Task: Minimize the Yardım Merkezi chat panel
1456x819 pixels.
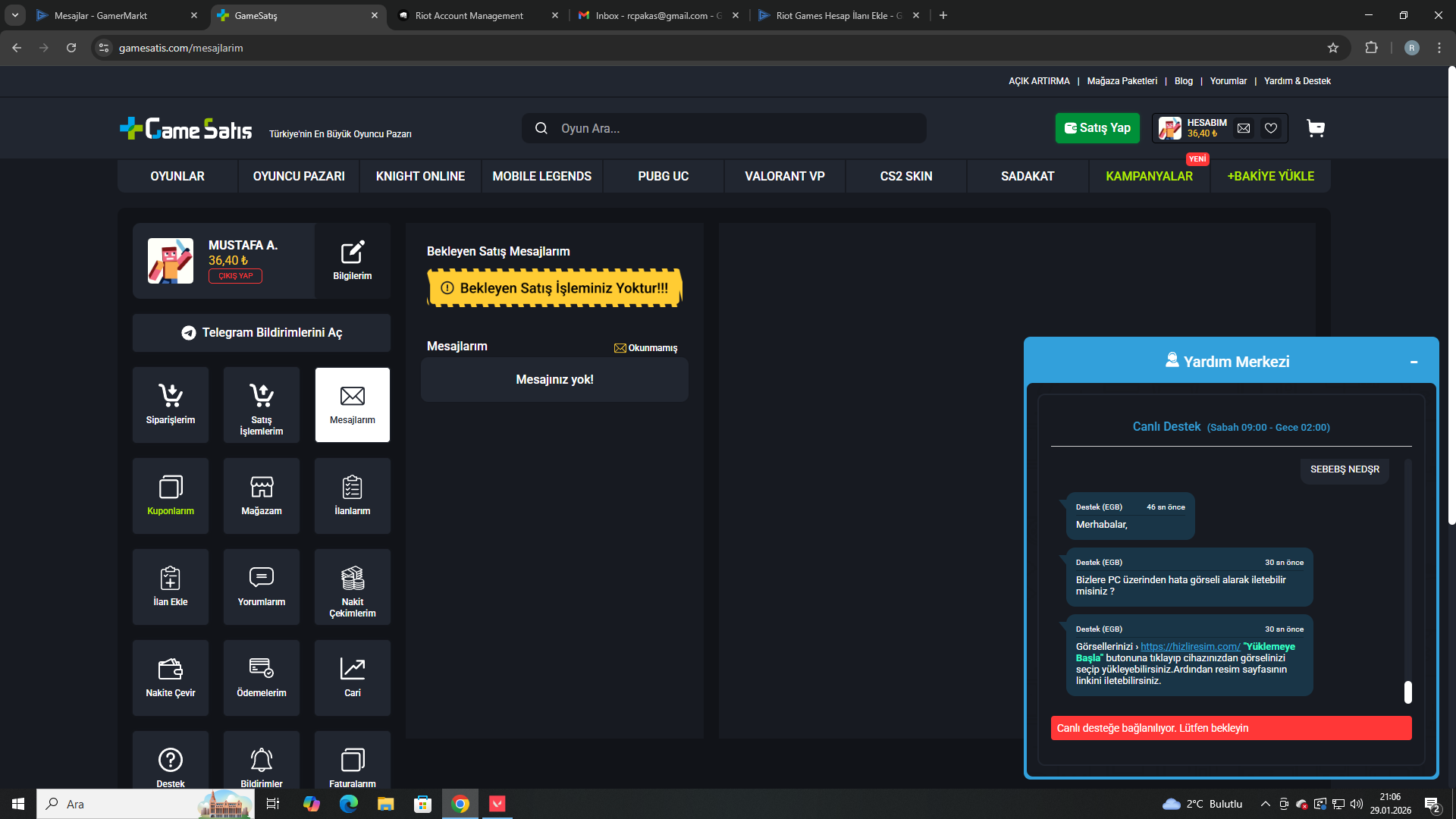Action: point(1414,362)
